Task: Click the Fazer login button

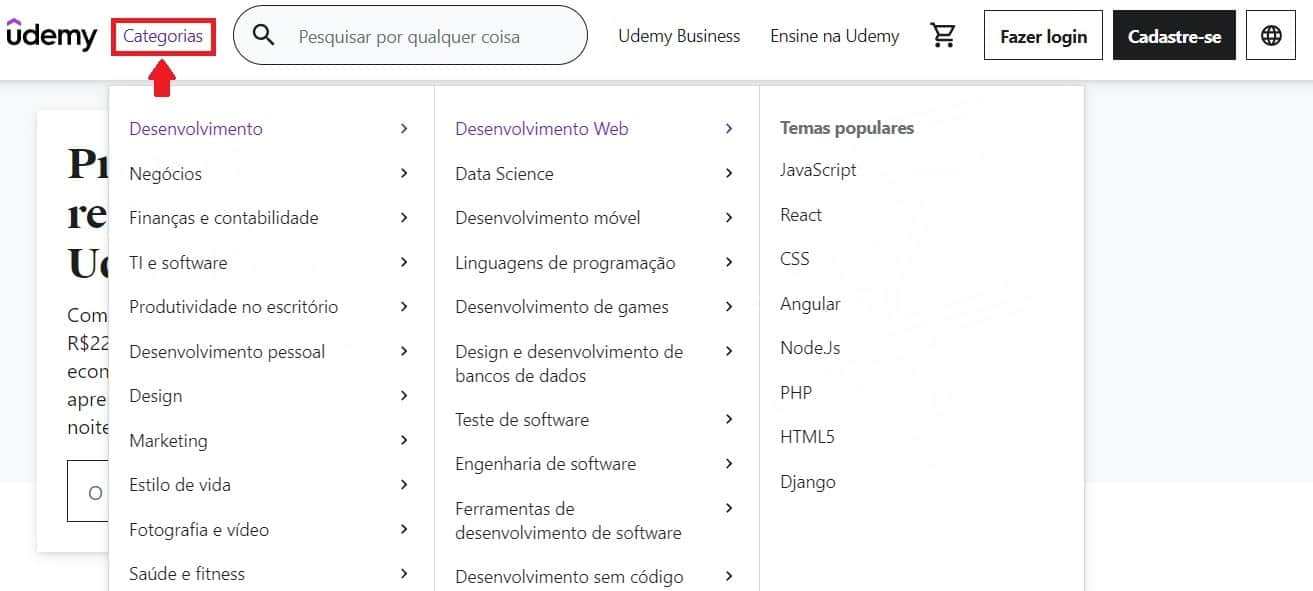Action: click(x=1043, y=35)
